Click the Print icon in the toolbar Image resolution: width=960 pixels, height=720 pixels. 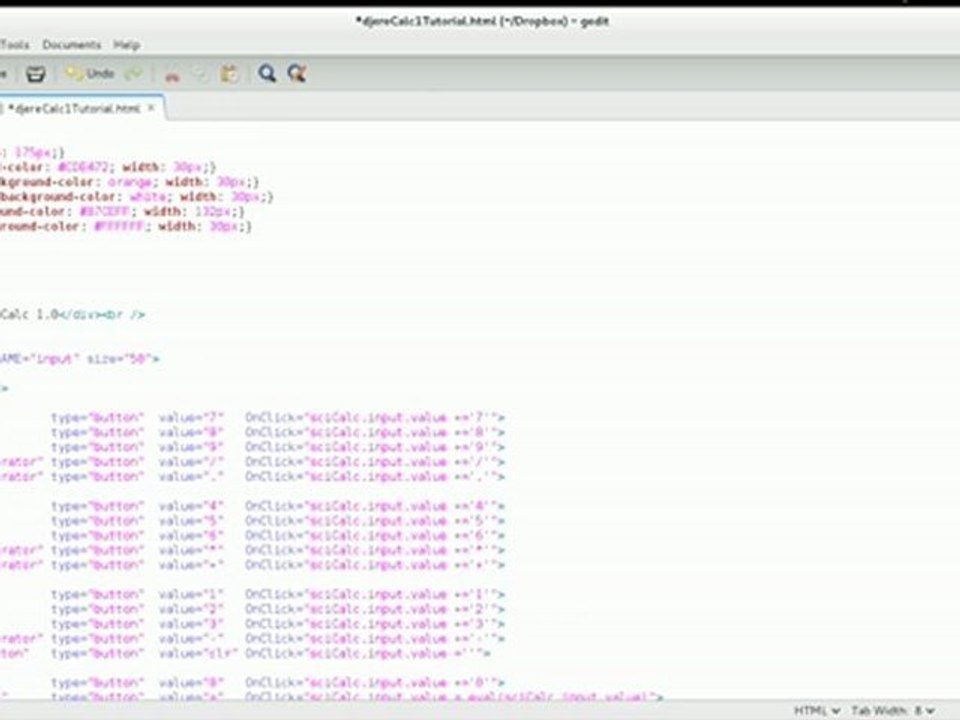36,74
